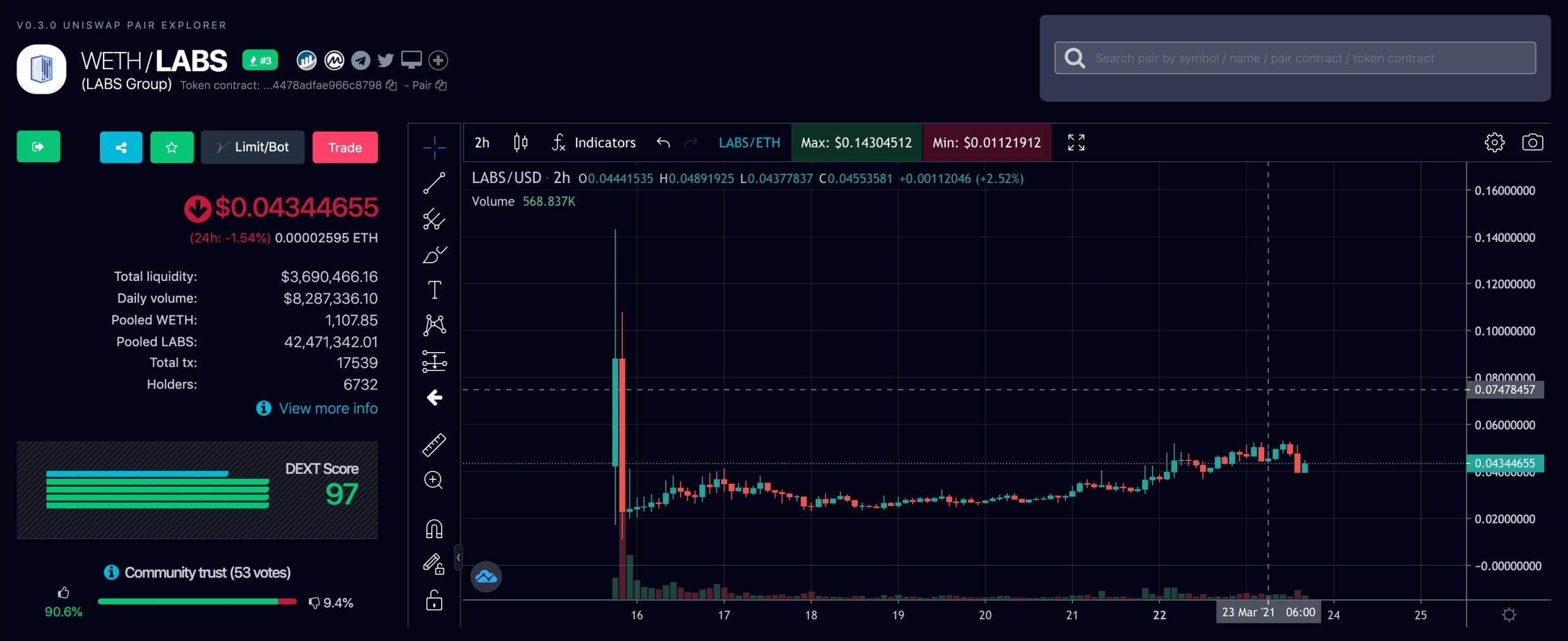Add pair to favorites with star
This screenshot has width=1568, height=641.
[172, 147]
